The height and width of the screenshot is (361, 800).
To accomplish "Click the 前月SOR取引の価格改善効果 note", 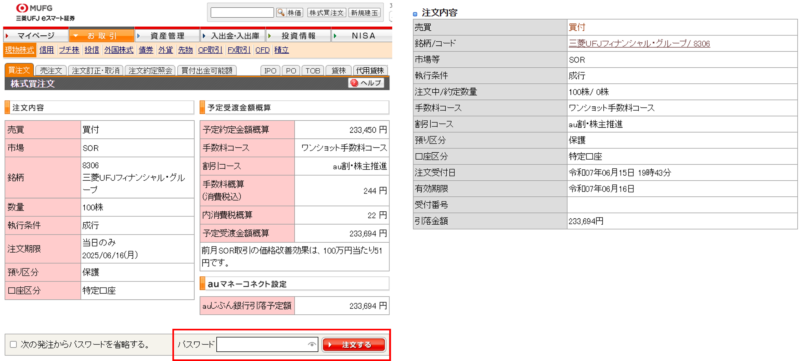I will tap(294, 256).
